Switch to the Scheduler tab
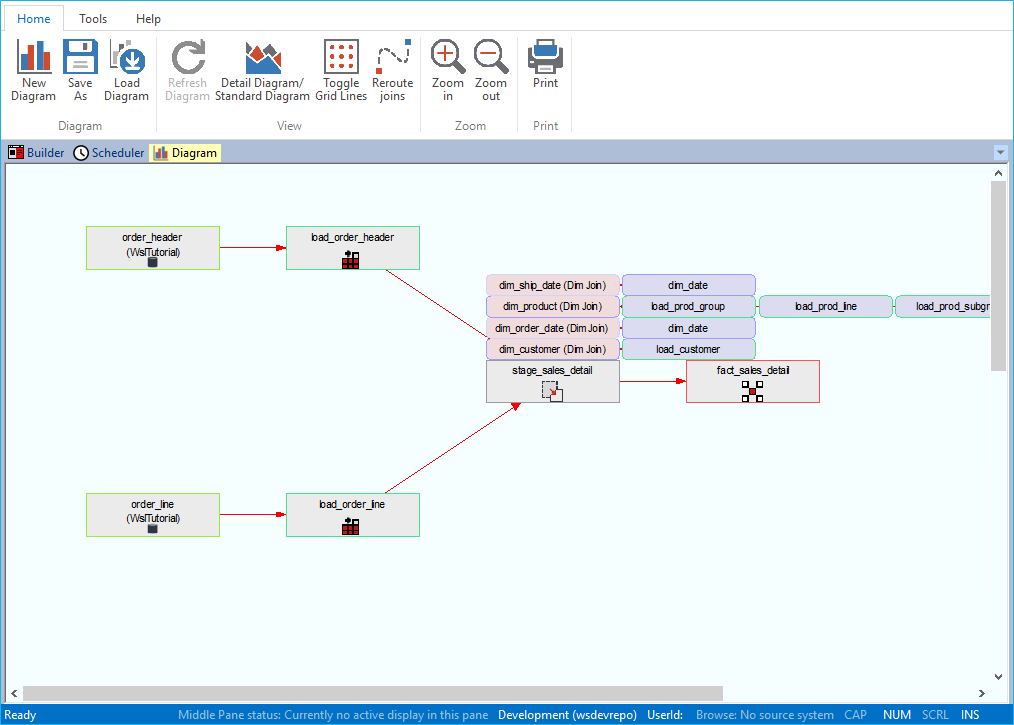Viewport: 1014px width, 725px height. pos(109,153)
